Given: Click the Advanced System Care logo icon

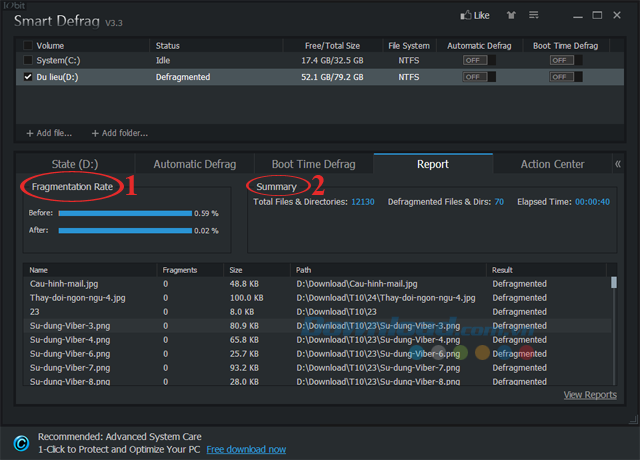Looking at the screenshot, I should 20,443.
